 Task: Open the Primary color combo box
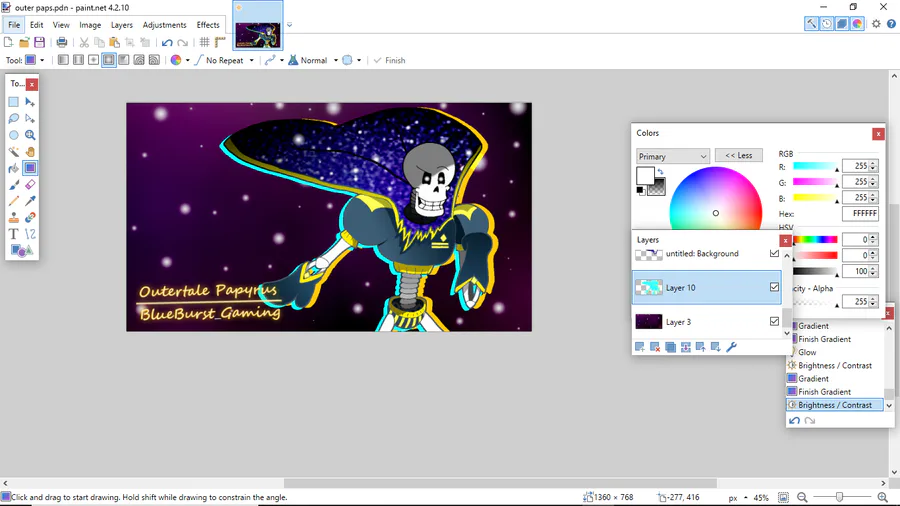[x=673, y=156]
